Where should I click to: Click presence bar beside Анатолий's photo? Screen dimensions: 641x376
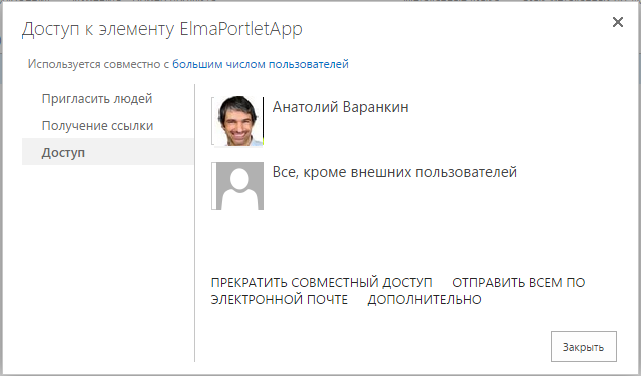[213, 121]
